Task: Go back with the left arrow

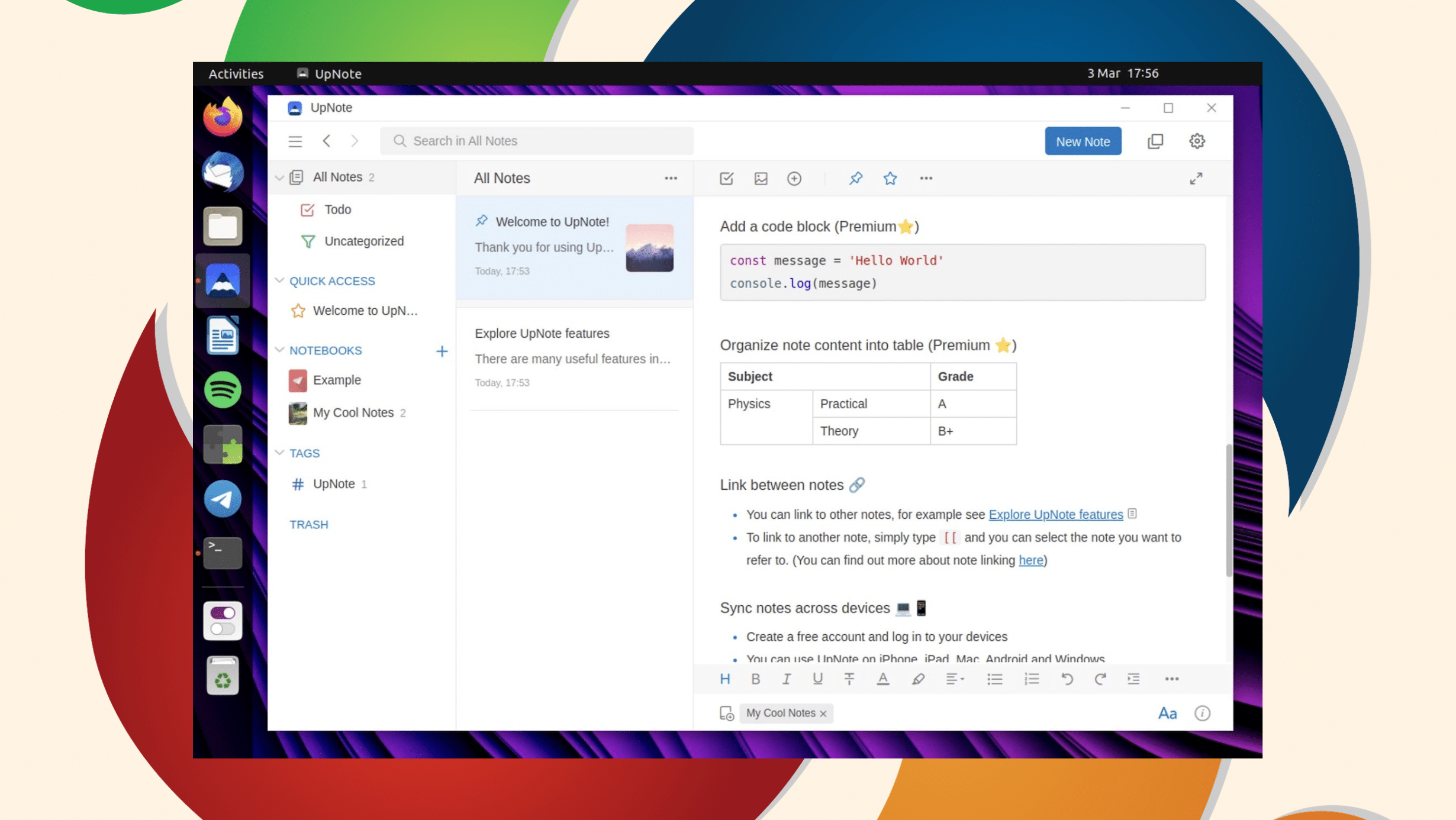Action: pos(326,141)
